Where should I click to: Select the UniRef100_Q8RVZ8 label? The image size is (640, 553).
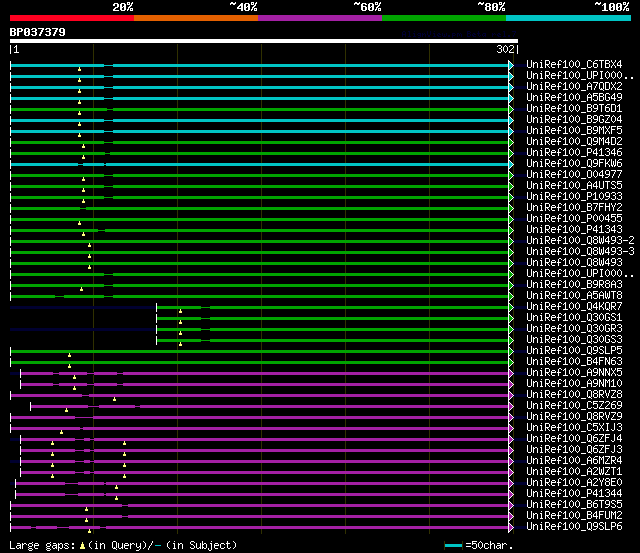(x=574, y=395)
